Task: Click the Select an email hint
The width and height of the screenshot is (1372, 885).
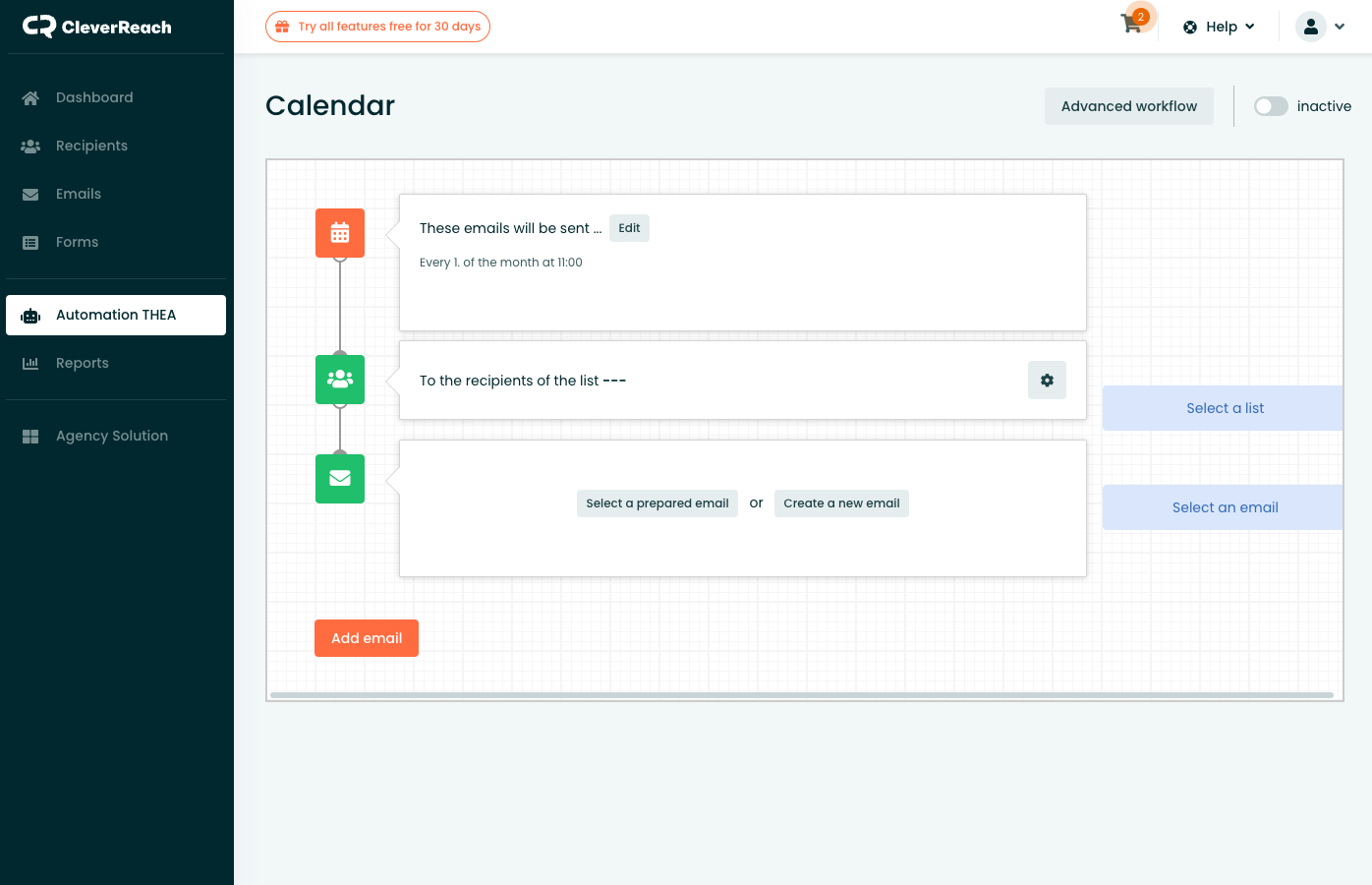Action: point(1223,507)
